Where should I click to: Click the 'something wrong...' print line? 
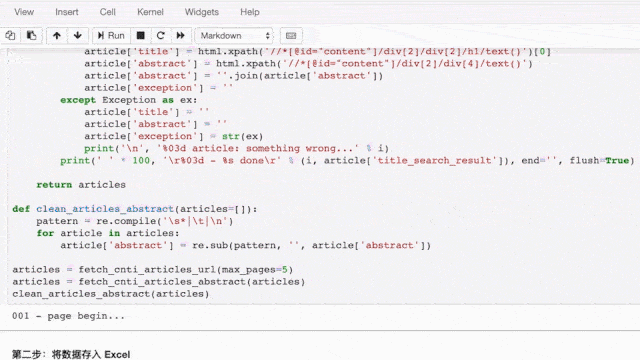click(237, 148)
